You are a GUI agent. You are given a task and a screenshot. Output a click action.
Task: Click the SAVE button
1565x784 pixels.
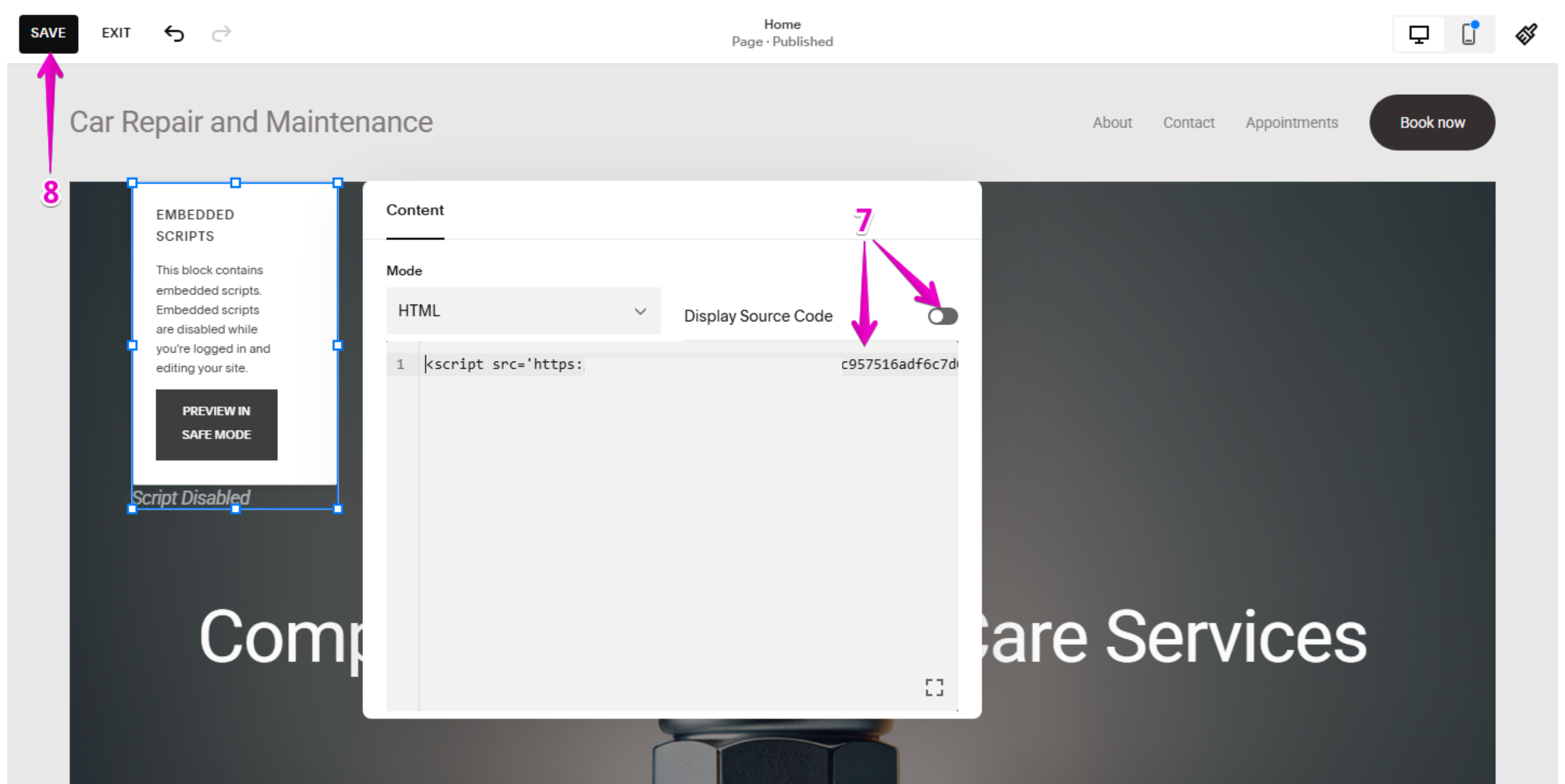(48, 33)
